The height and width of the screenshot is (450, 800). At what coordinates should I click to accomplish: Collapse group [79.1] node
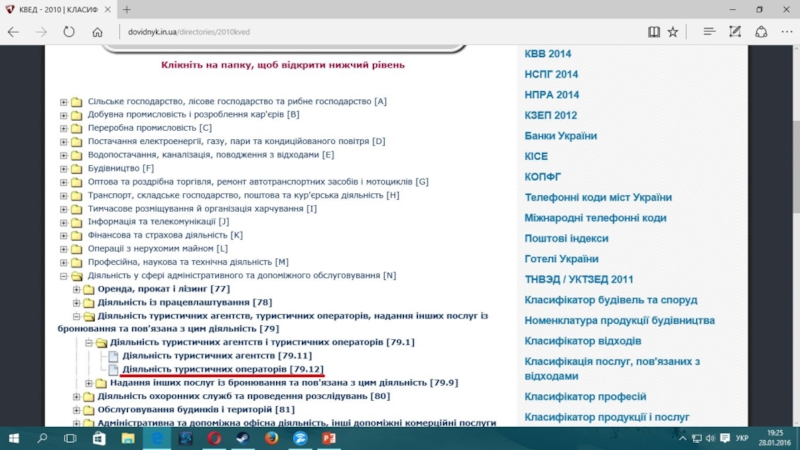pyautogui.click(x=88, y=343)
